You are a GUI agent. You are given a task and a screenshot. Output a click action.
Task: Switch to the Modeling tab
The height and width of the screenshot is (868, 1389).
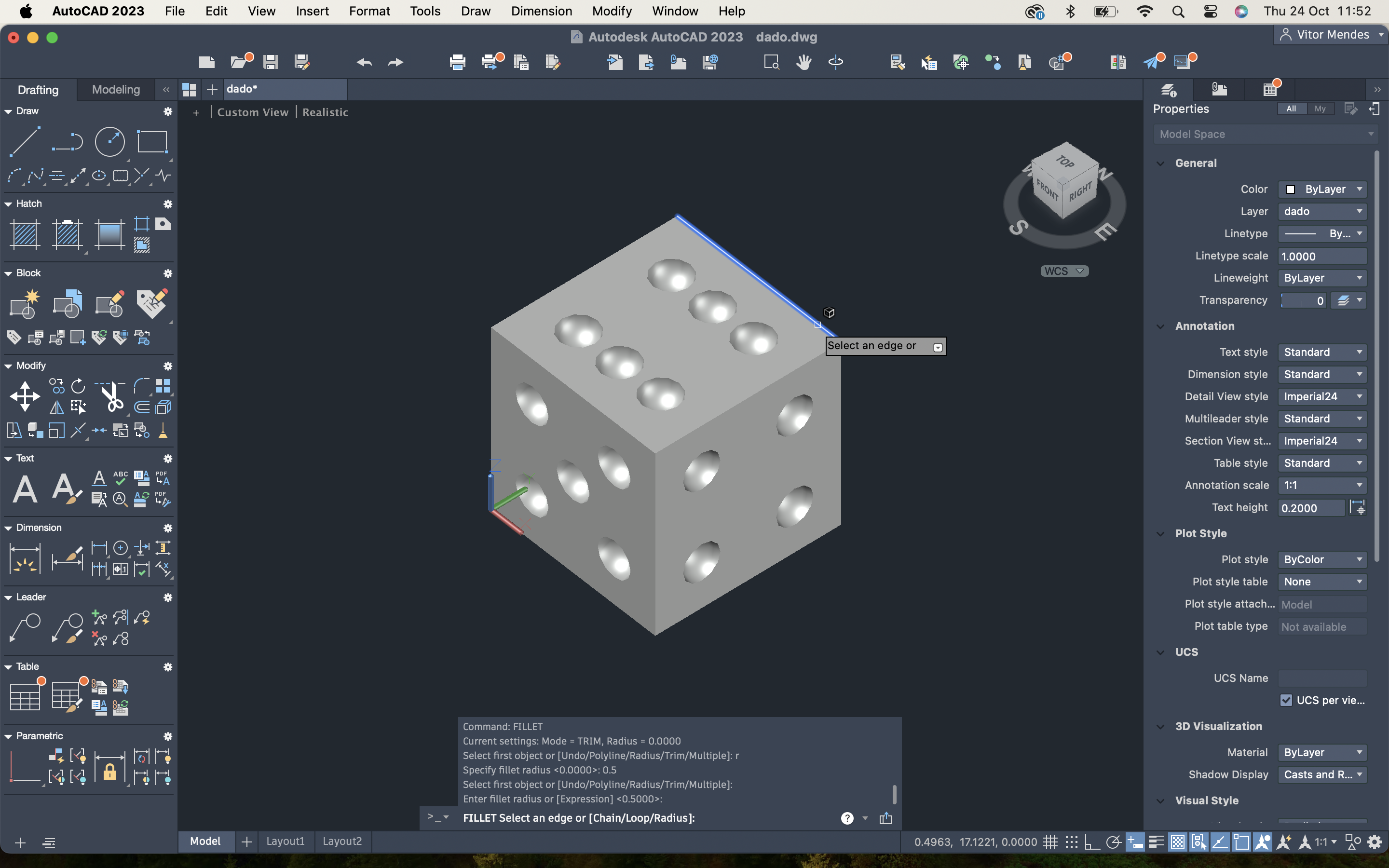(x=116, y=90)
